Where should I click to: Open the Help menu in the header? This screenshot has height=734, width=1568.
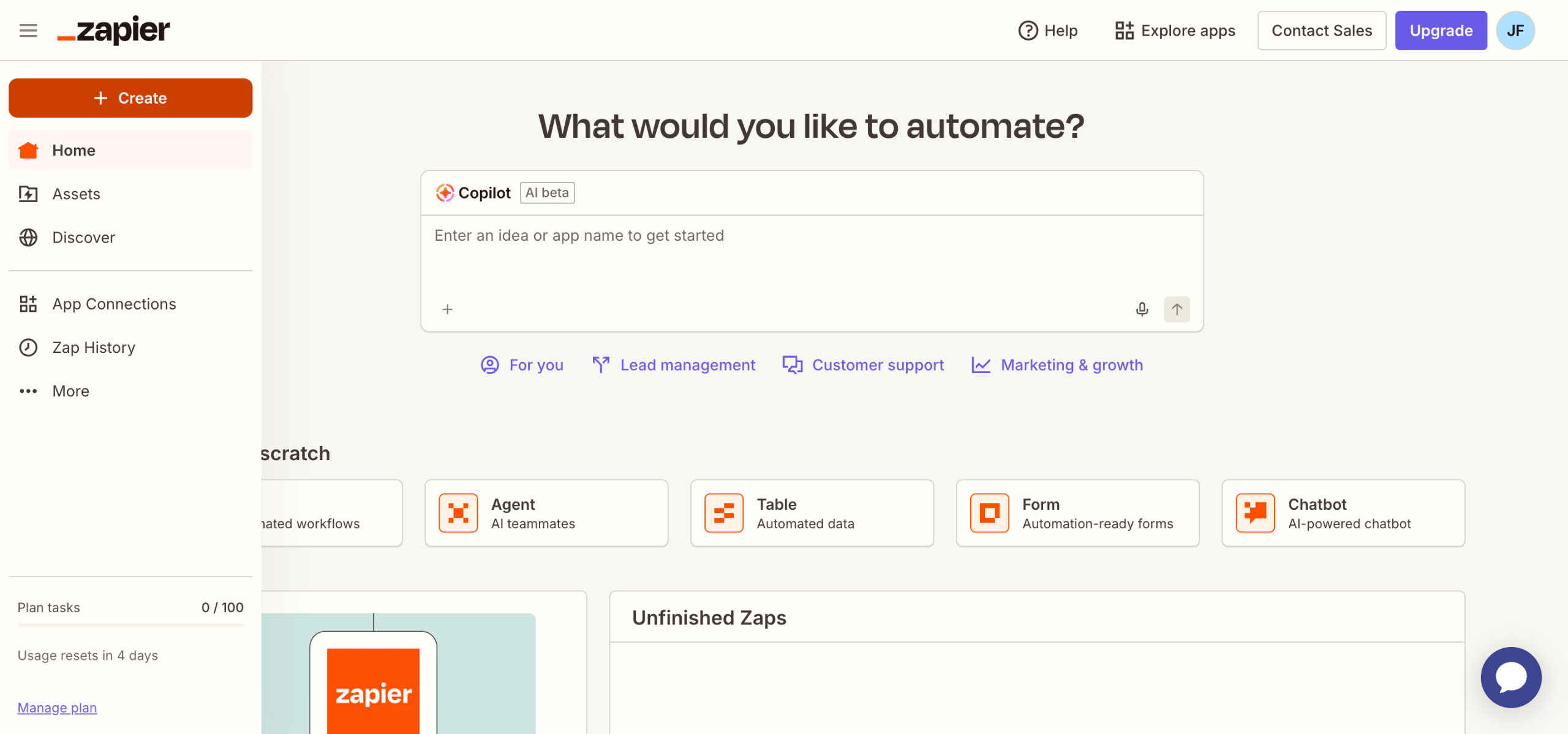1048,31
